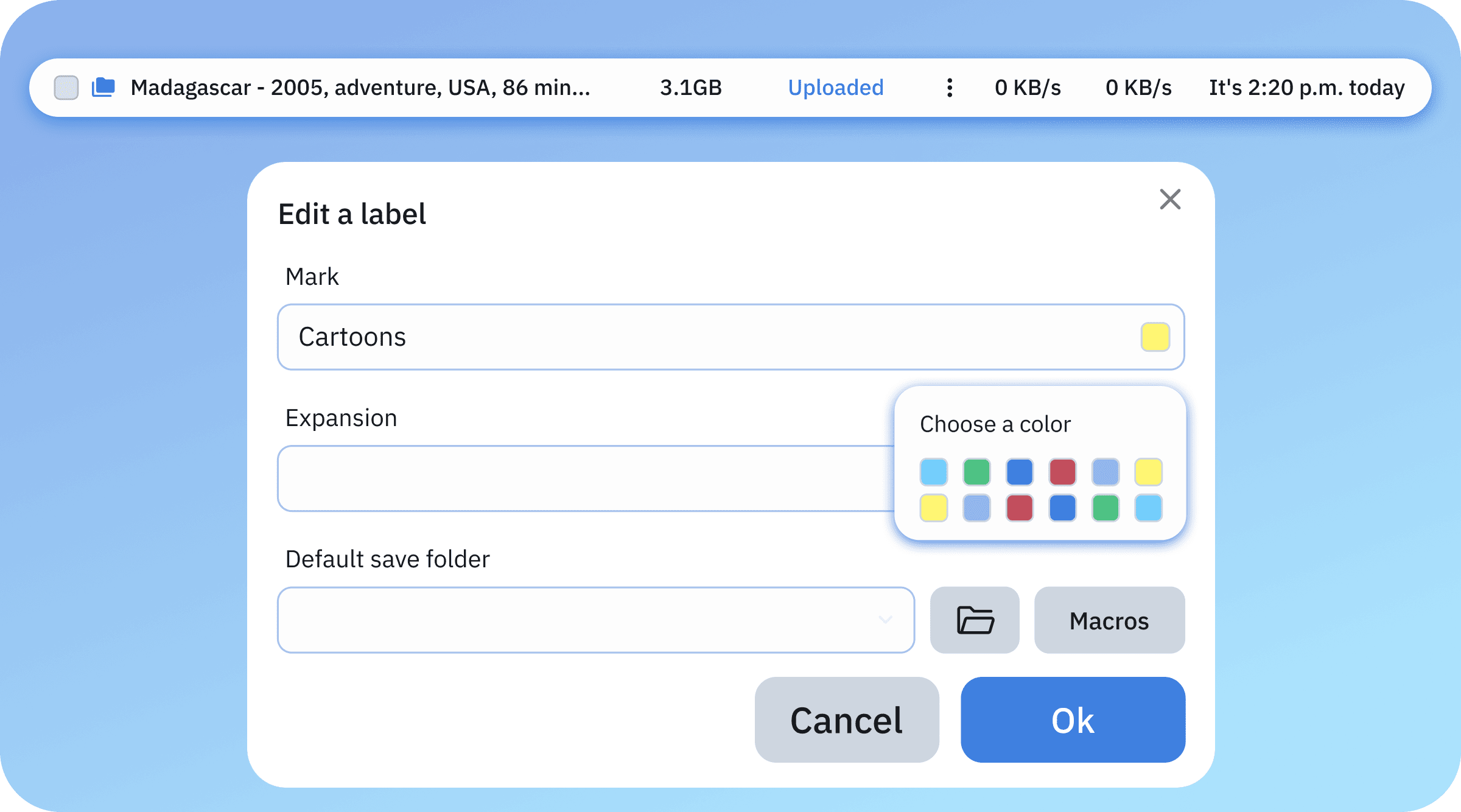The image size is (1461, 812).
Task: Select the yellow swatch beside the Cartoons field
Action: [1155, 337]
